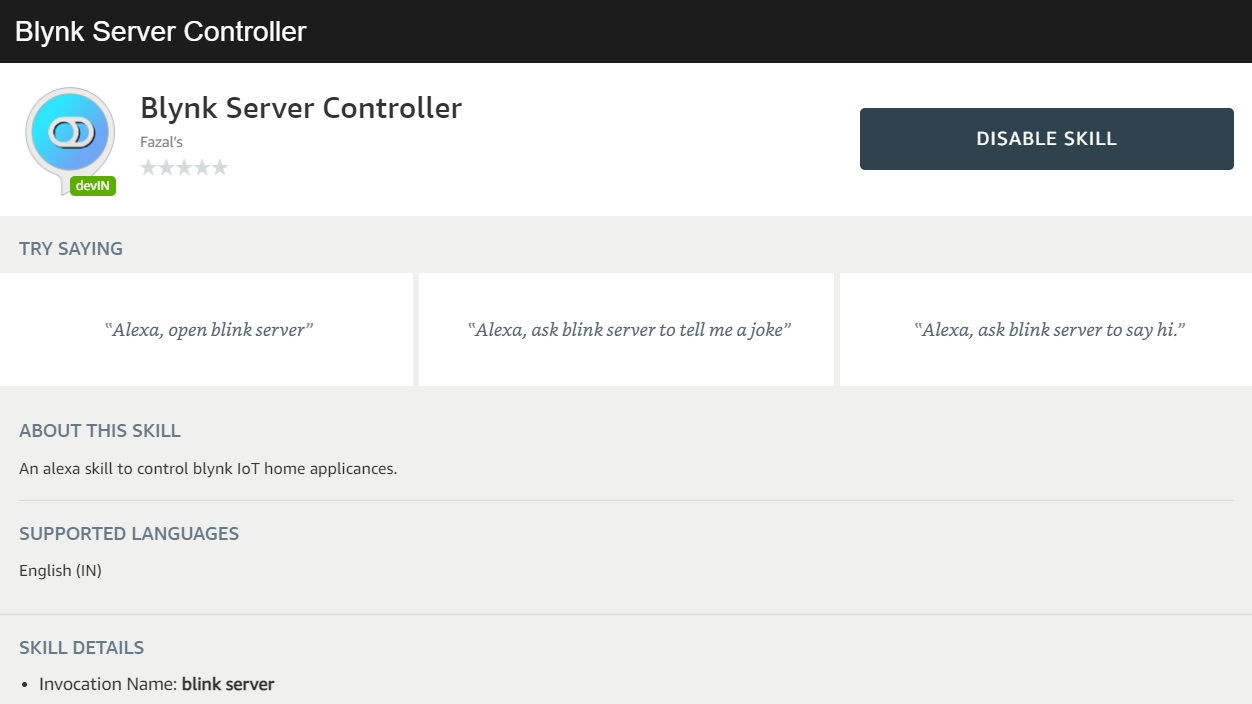The width and height of the screenshot is (1252, 704).
Task: Click the skill description starting "An alexa skill"
Action: (208, 468)
